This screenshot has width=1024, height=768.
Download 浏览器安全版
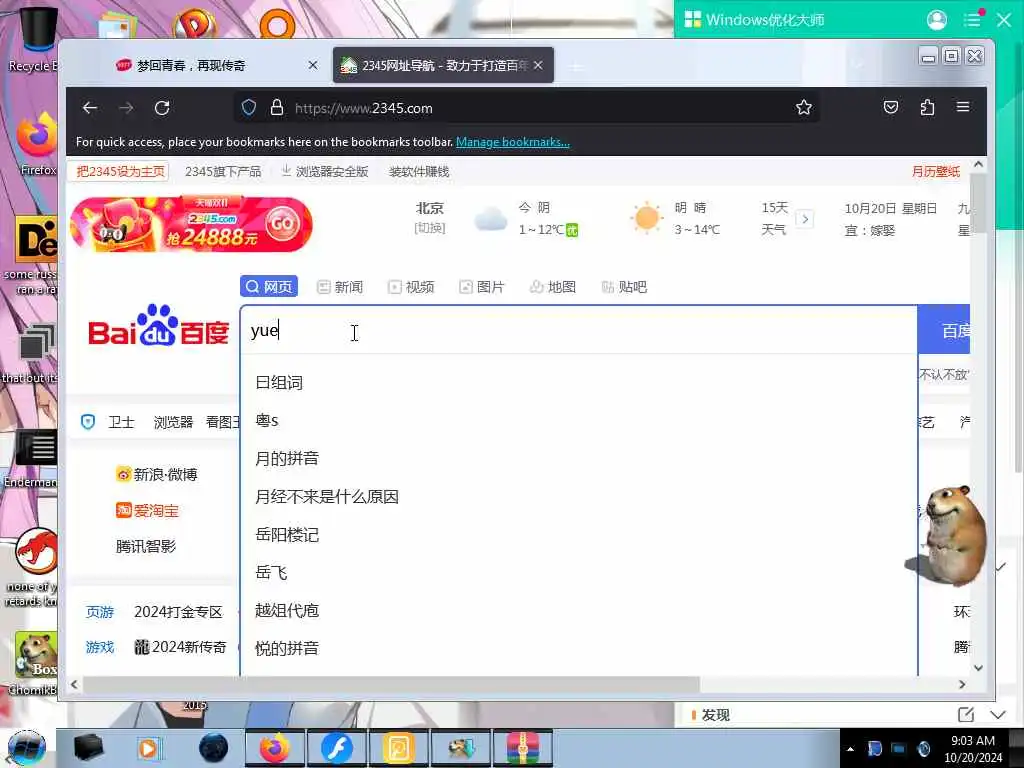(325, 171)
